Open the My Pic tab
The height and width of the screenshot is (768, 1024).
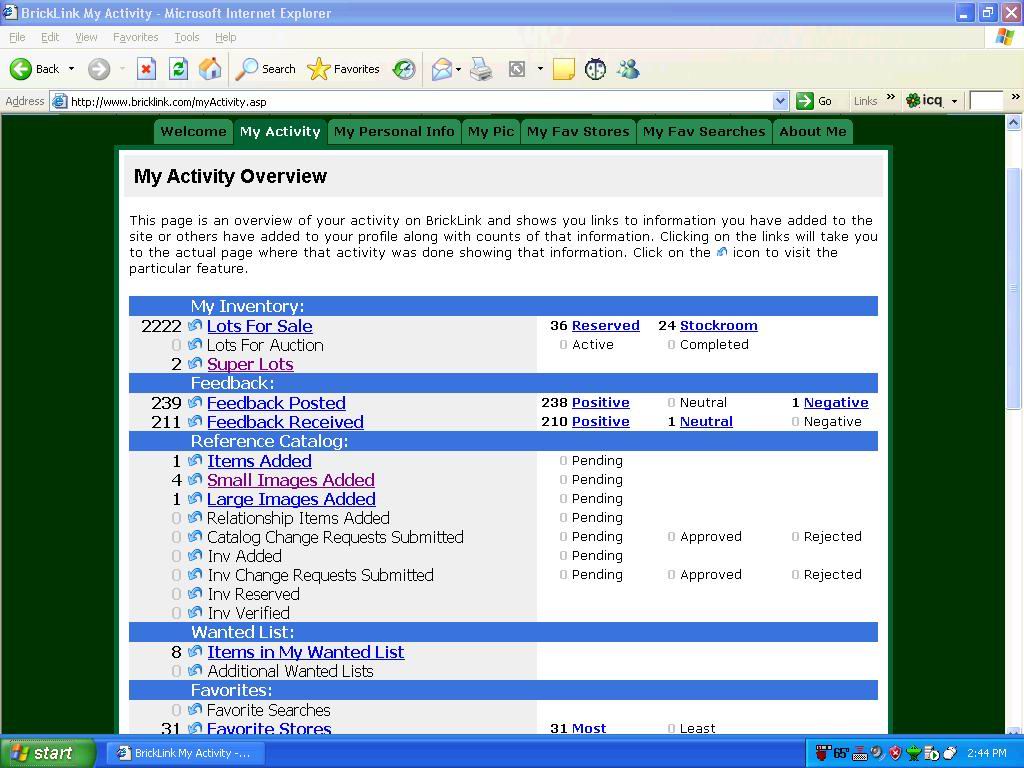coord(491,131)
